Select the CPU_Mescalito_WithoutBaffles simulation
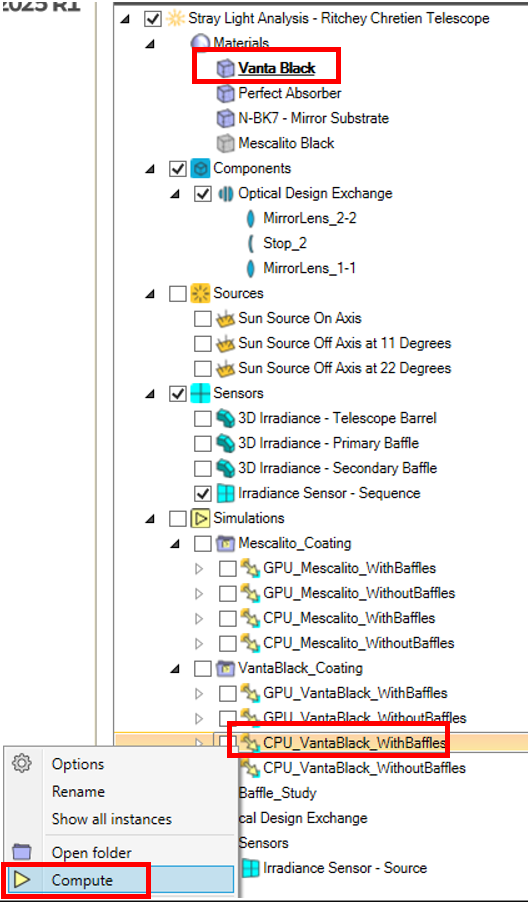This screenshot has width=528, height=902. click(x=359, y=643)
